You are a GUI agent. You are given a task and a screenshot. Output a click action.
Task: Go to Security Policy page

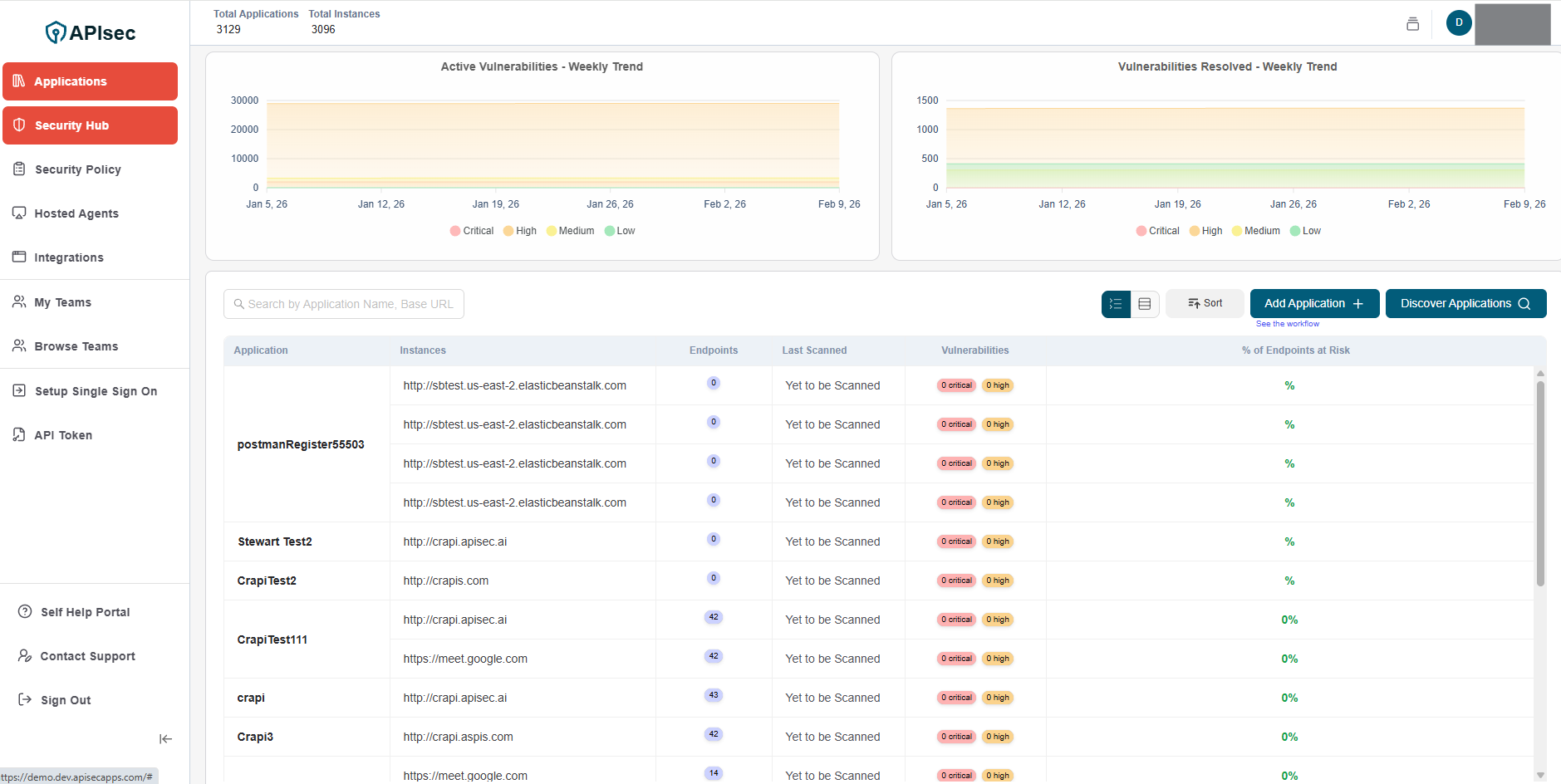(77, 169)
